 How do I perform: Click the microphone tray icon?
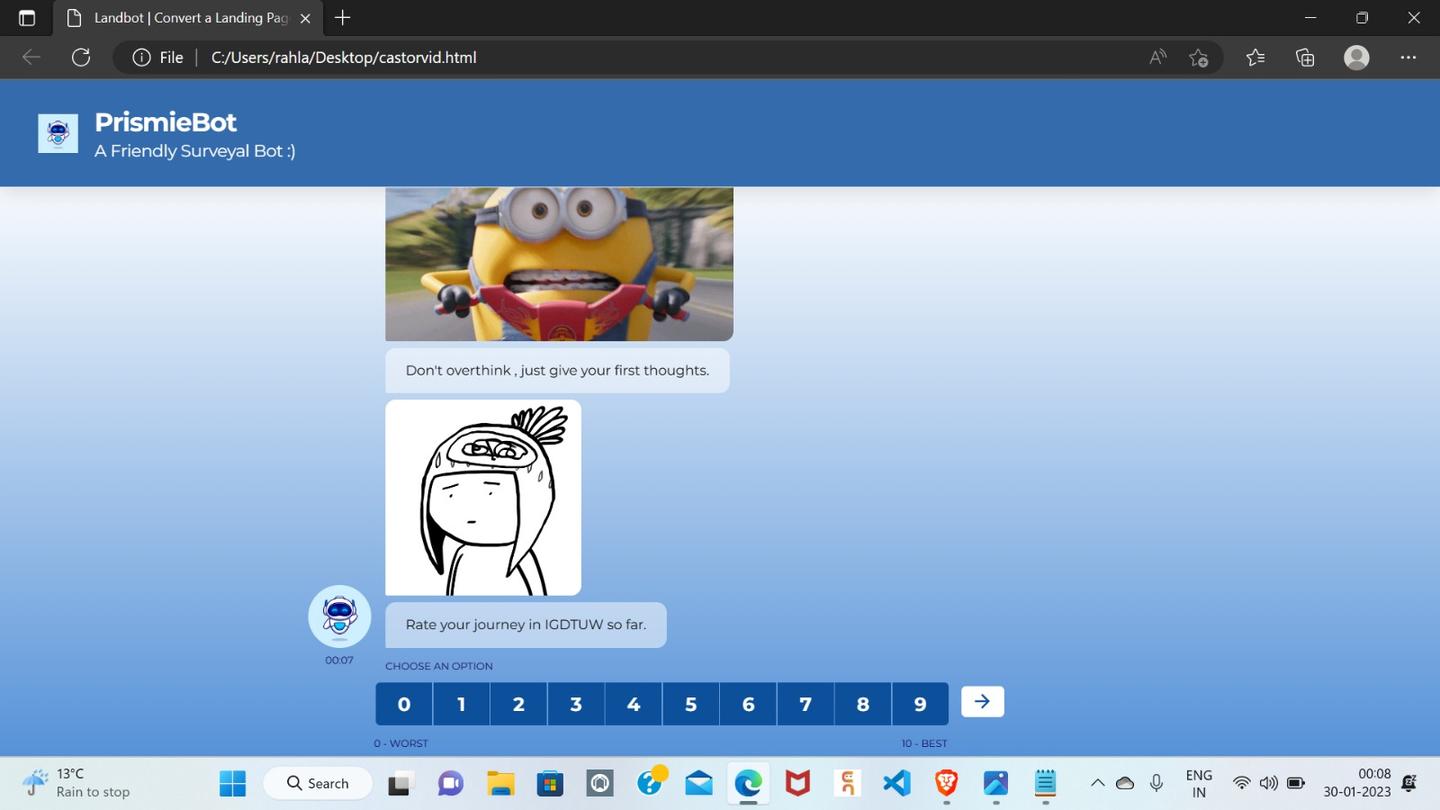tap(1156, 783)
